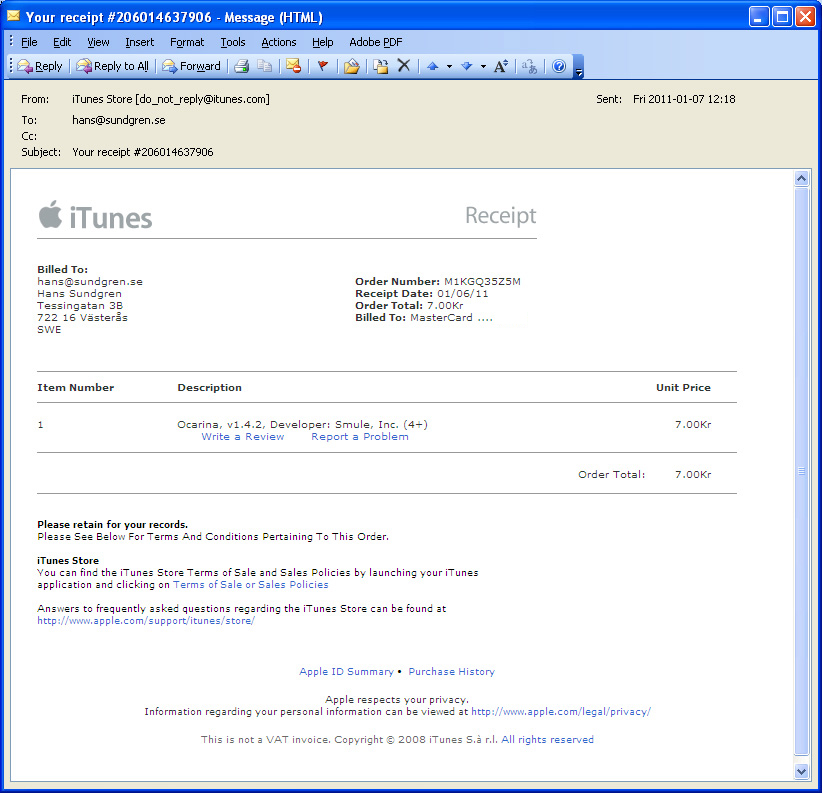
Task: Mark sender as junk with the blocked-envelope icon
Action: click(294, 66)
